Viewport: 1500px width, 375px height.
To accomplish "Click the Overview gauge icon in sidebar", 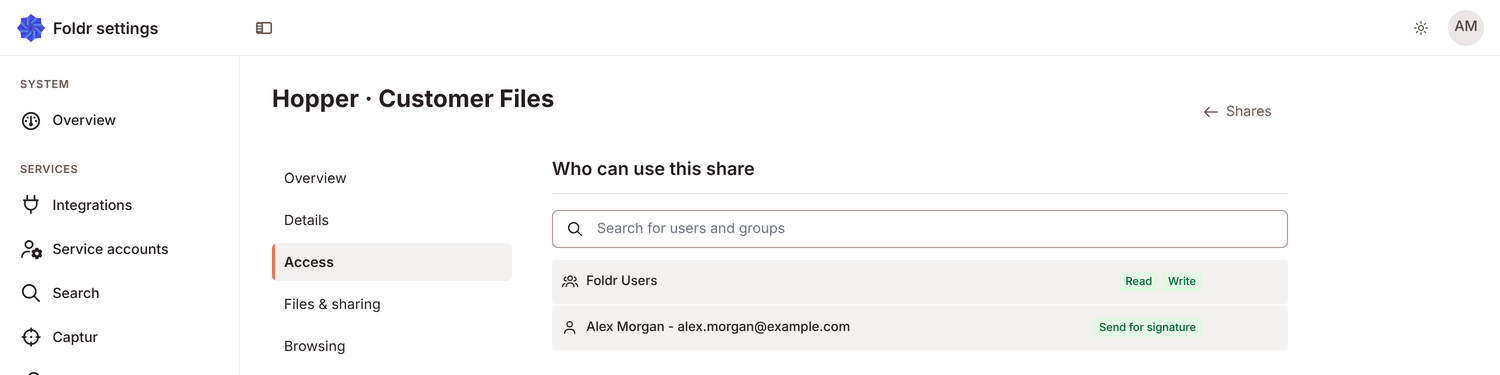I will [x=31, y=121].
